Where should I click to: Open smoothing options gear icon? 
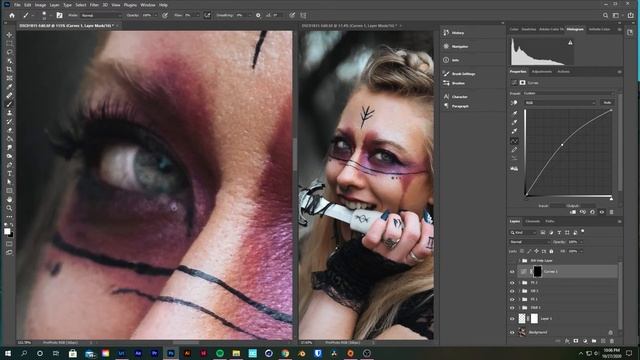pos(258,16)
